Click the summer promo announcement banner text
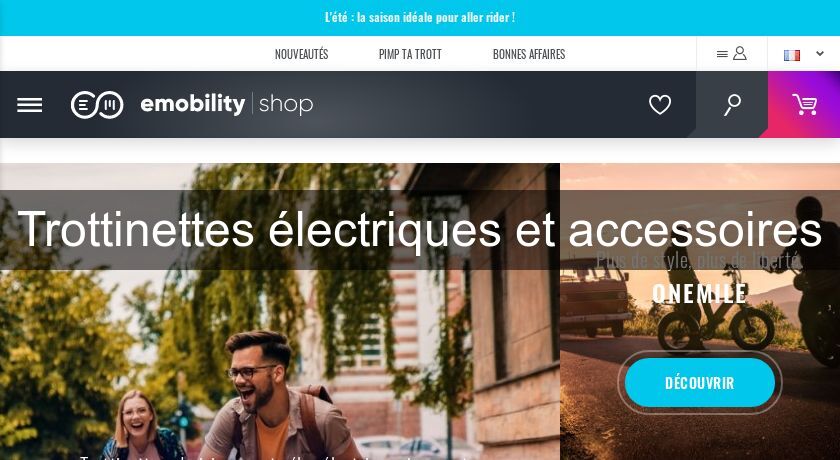This screenshot has width=840, height=460. 420,17
